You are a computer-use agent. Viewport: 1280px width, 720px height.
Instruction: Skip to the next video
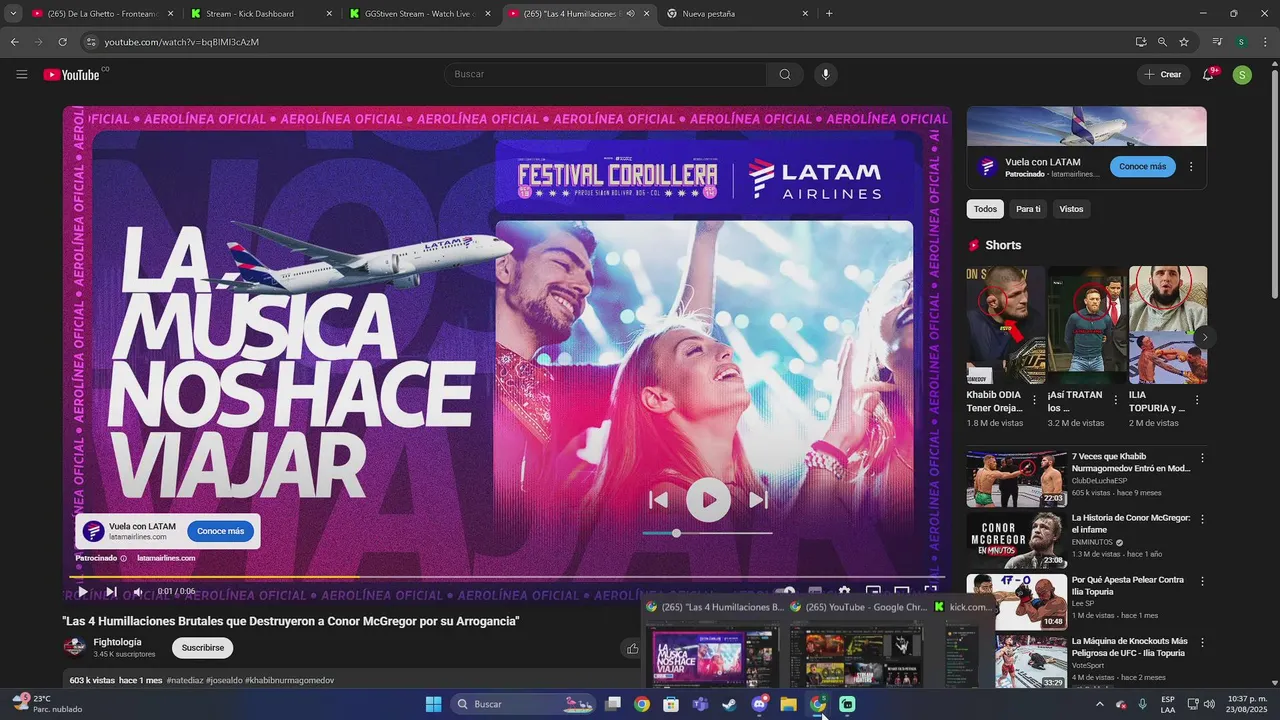tap(111, 592)
